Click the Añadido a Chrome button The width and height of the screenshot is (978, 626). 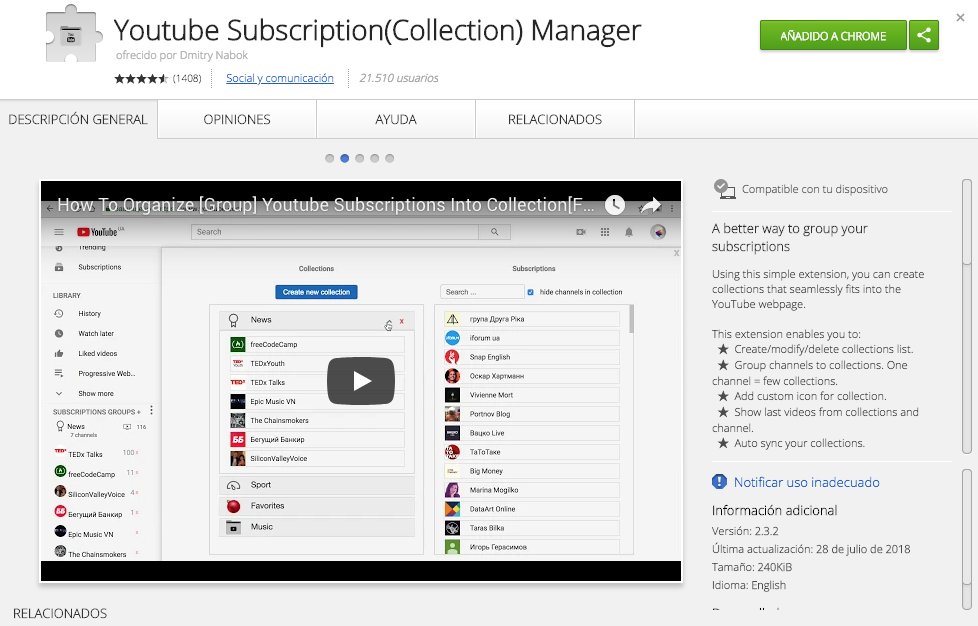(833, 36)
